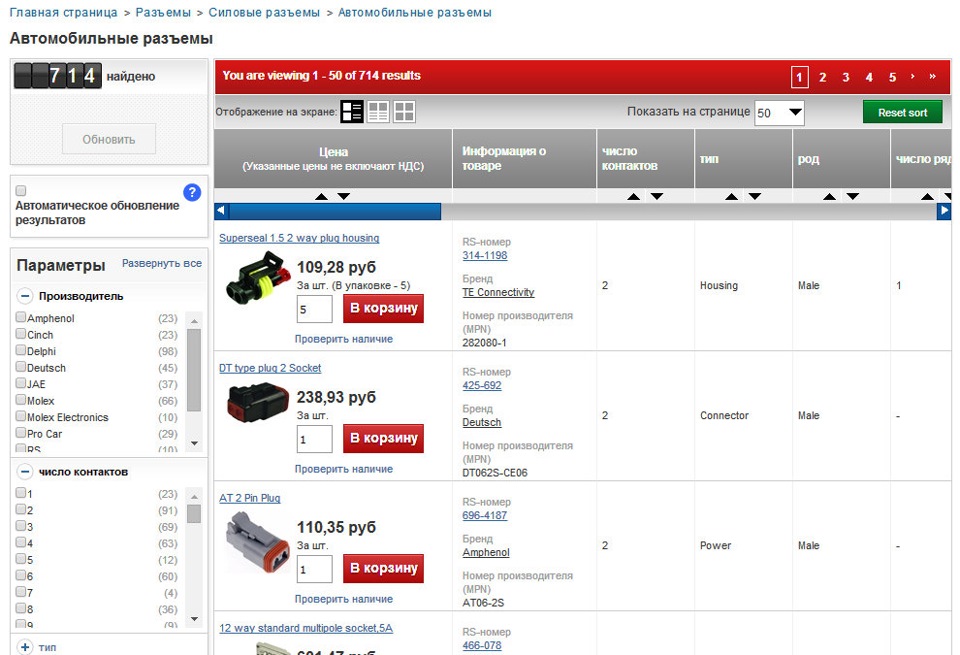Open Разъемы breadcrumb link
This screenshot has height=655, width=960.
(x=163, y=12)
